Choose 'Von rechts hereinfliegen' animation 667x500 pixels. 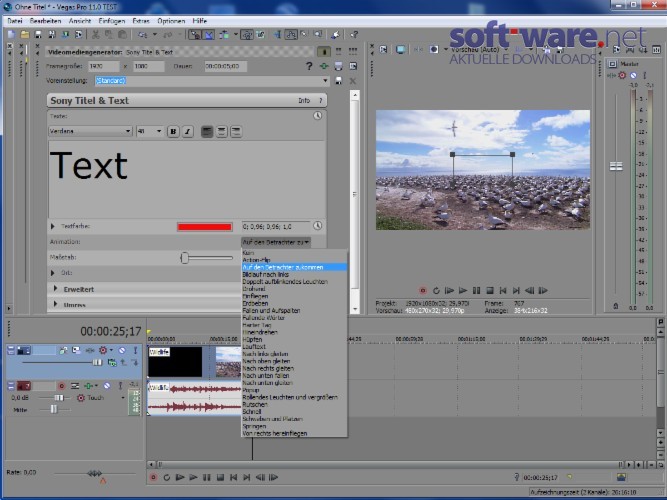pyautogui.click(x=275, y=433)
